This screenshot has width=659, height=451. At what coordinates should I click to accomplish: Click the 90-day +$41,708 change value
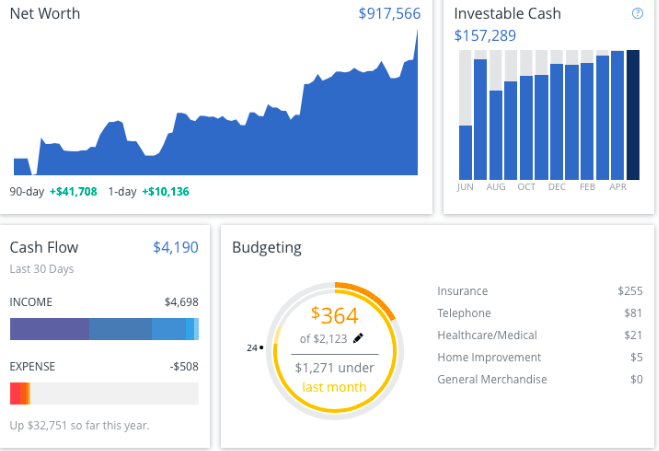tap(74, 192)
